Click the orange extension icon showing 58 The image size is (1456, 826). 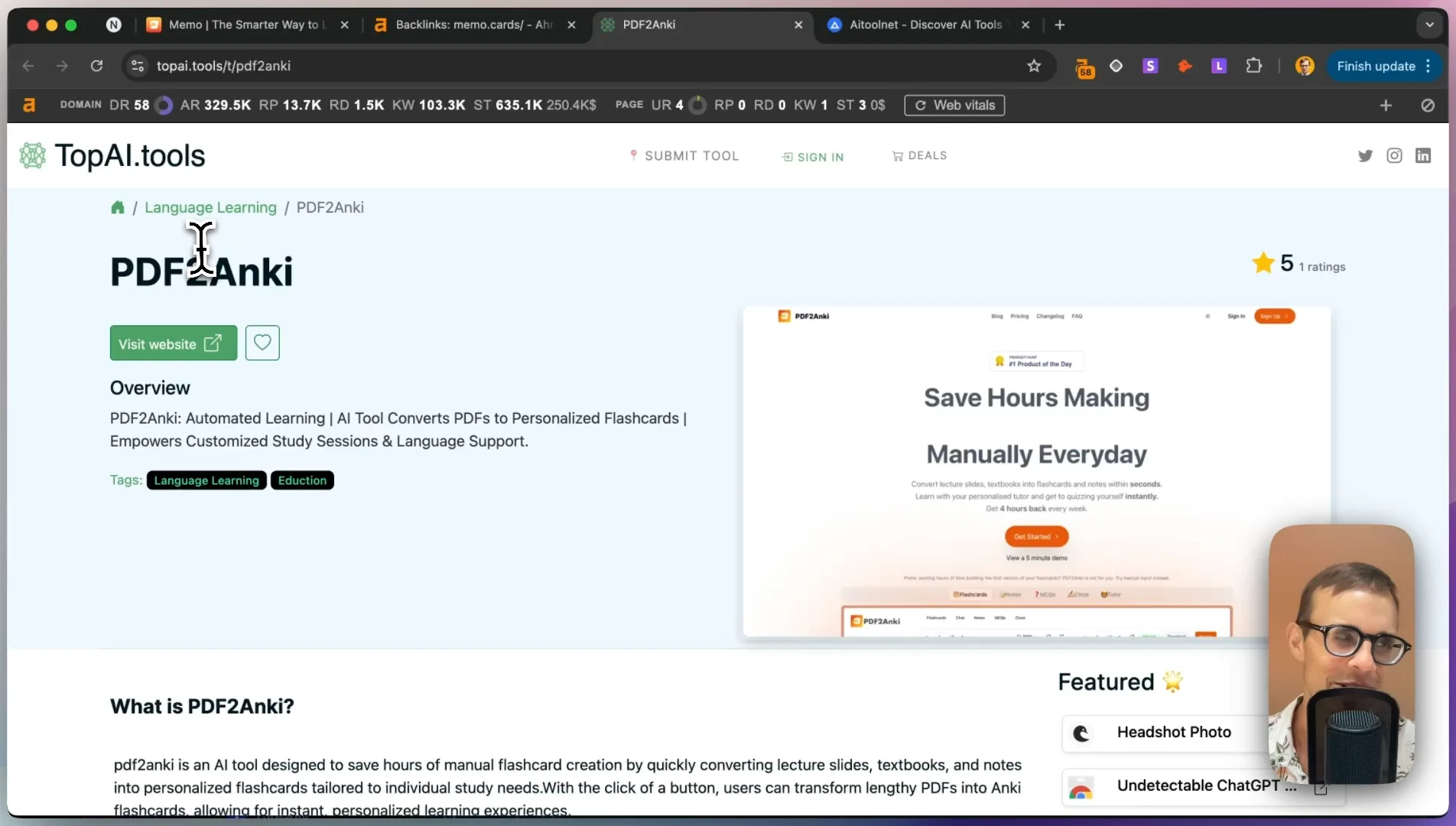[1084, 67]
